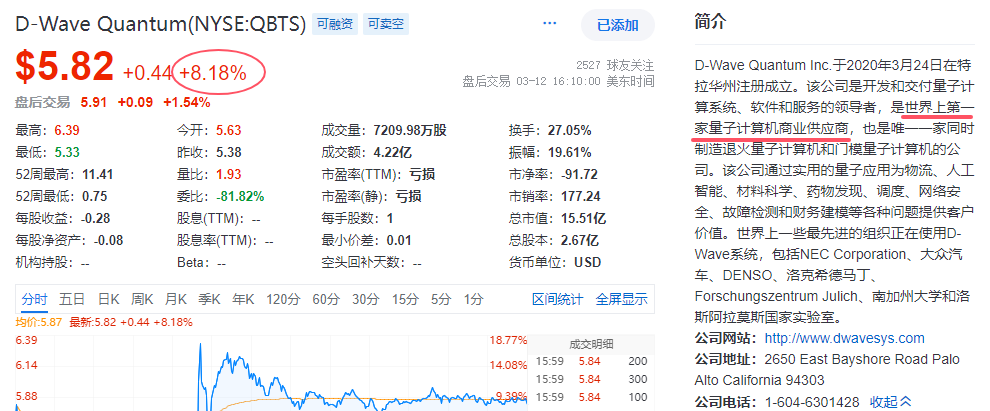Switch to the 年K chart tab
The width and height of the screenshot is (990, 411).
pos(243,299)
